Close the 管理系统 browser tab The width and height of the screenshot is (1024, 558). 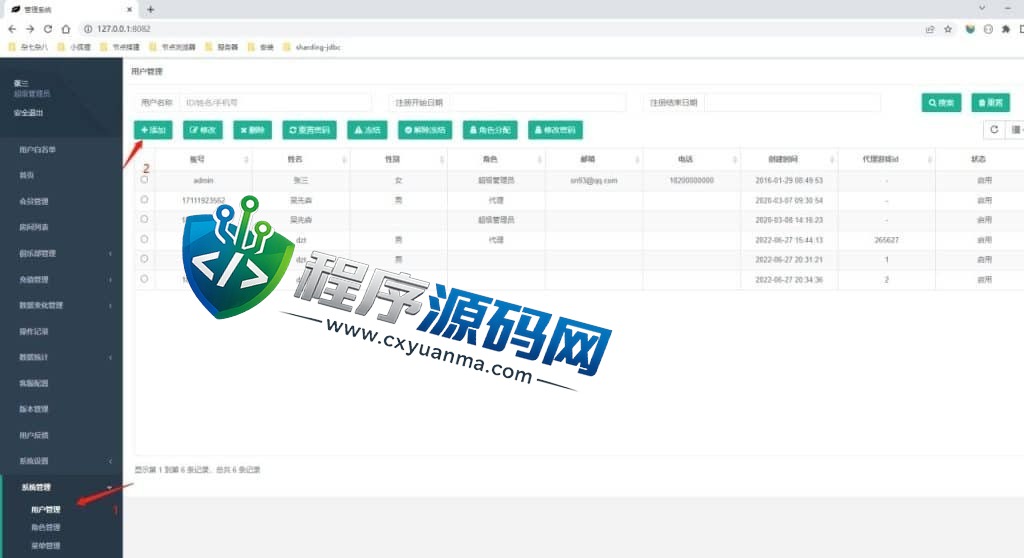coord(129,9)
